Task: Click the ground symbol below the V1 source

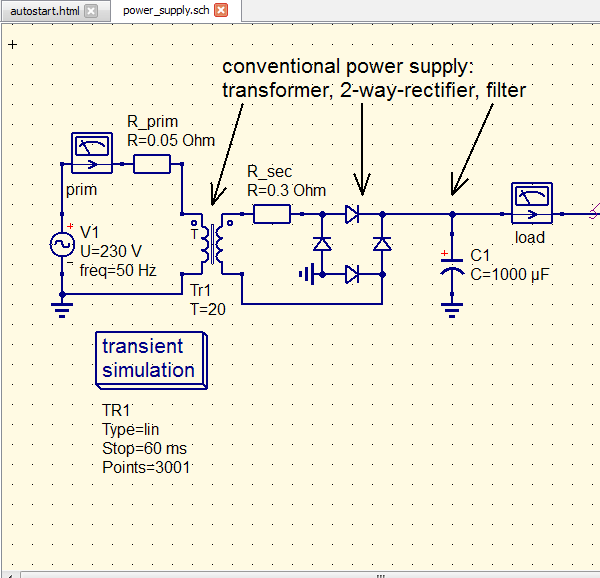Action: tap(62, 310)
